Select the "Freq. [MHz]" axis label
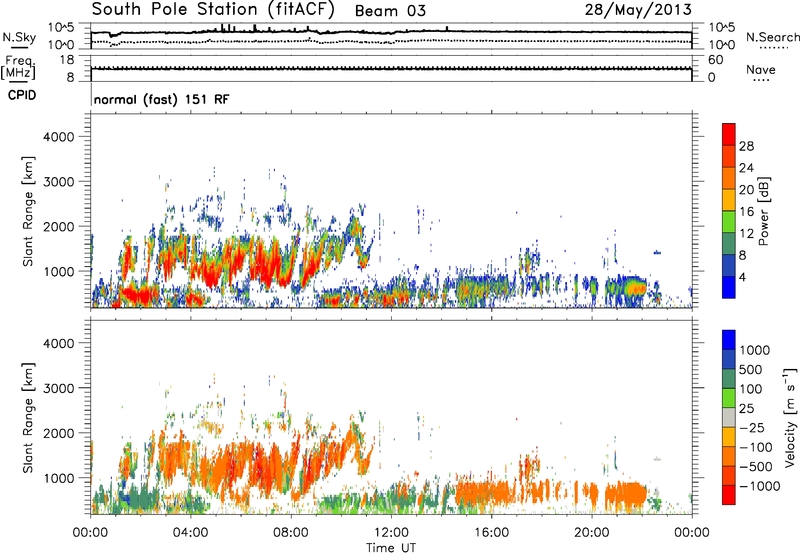Viewport: 800px width, 554px height. [x=18, y=68]
